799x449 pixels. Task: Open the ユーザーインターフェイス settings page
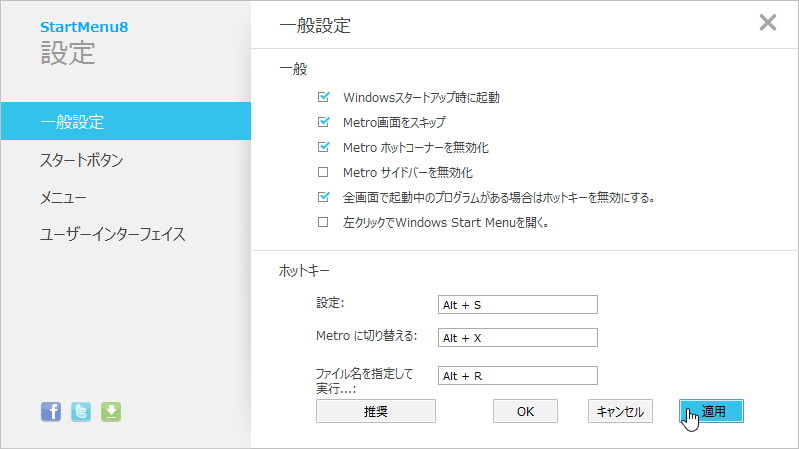coord(113,234)
